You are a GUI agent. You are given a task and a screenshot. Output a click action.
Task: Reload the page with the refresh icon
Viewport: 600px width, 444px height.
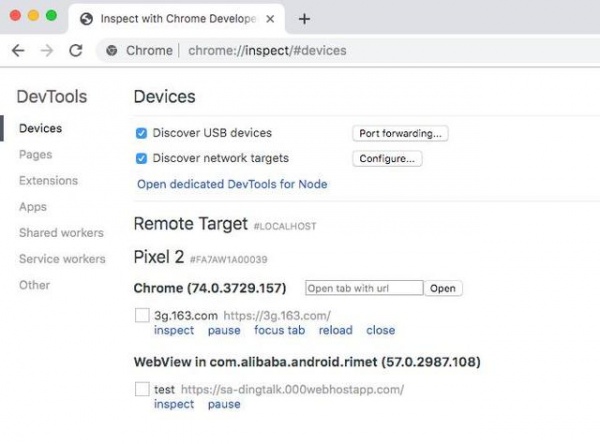(76, 50)
